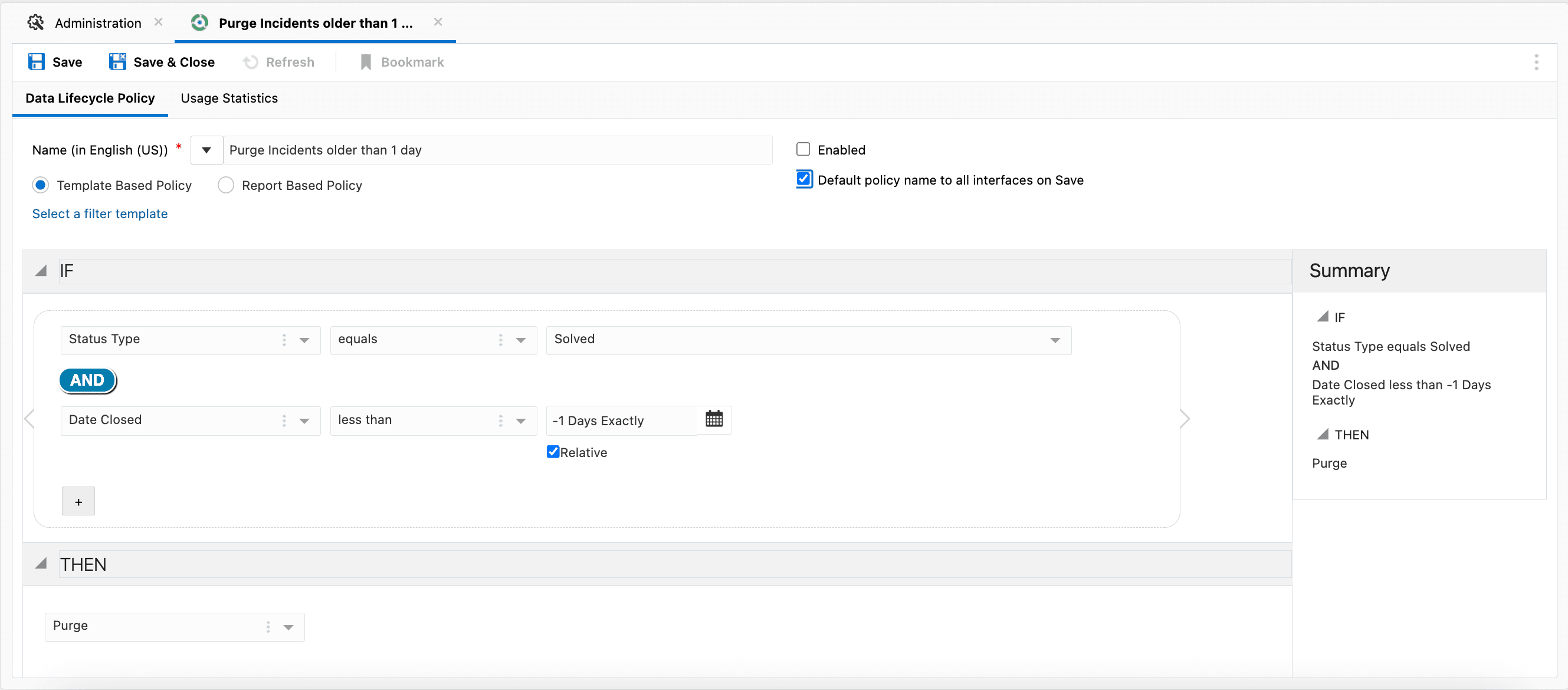Switch to the Administration tab
The height and width of the screenshot is (690, 1568).
point(97,22)
